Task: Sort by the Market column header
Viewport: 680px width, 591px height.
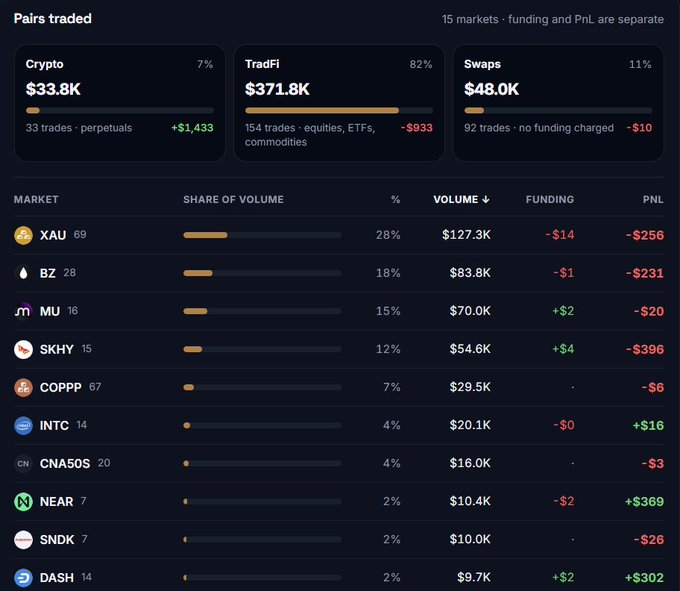Action: click(x=36, y=199)
